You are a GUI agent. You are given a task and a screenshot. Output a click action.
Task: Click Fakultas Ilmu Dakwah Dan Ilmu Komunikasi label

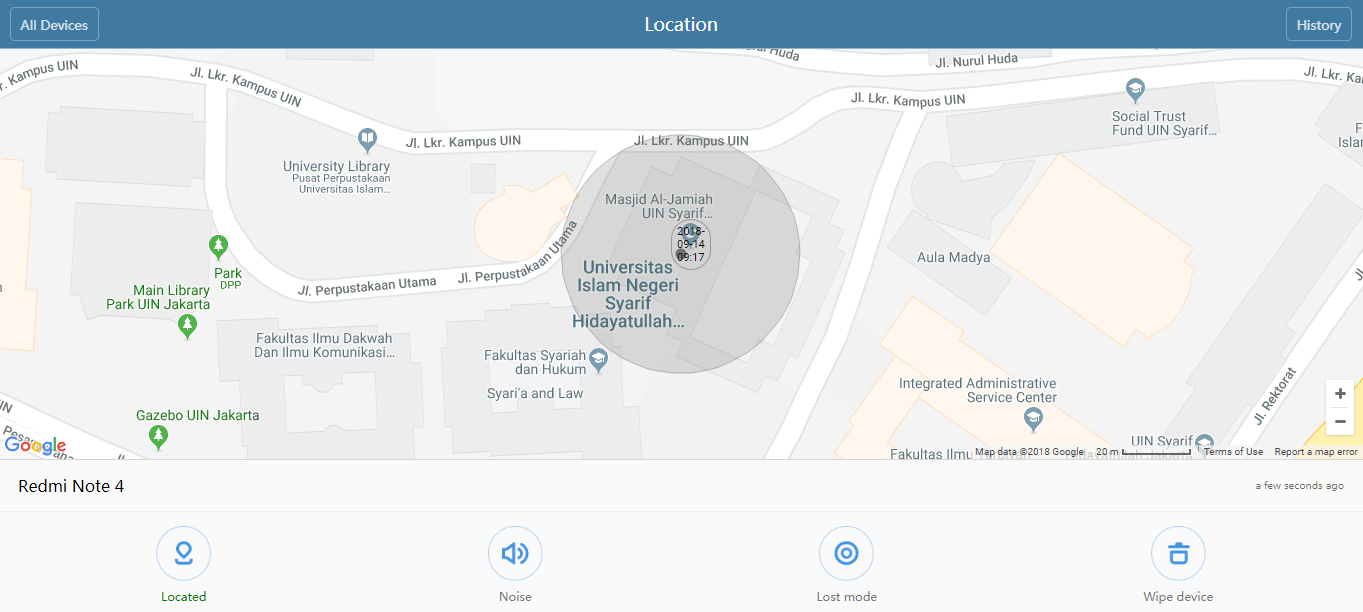323,346
